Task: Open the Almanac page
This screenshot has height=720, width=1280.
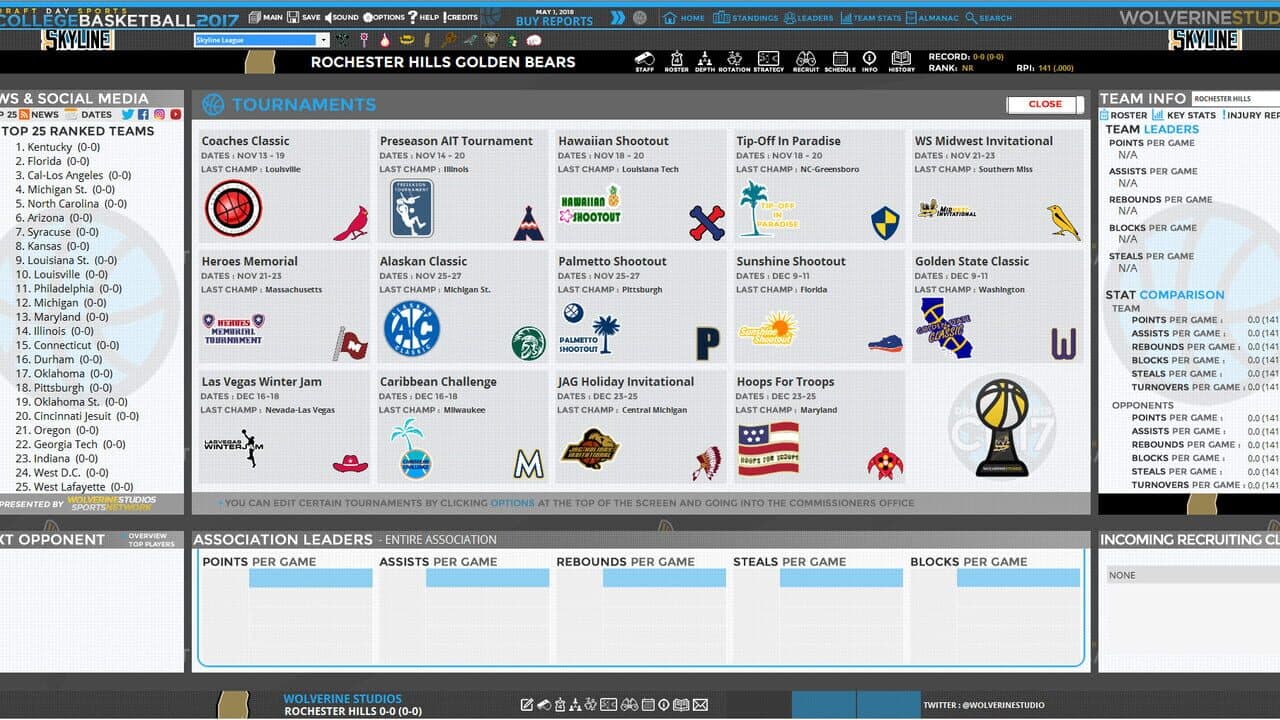Action: 932,18
